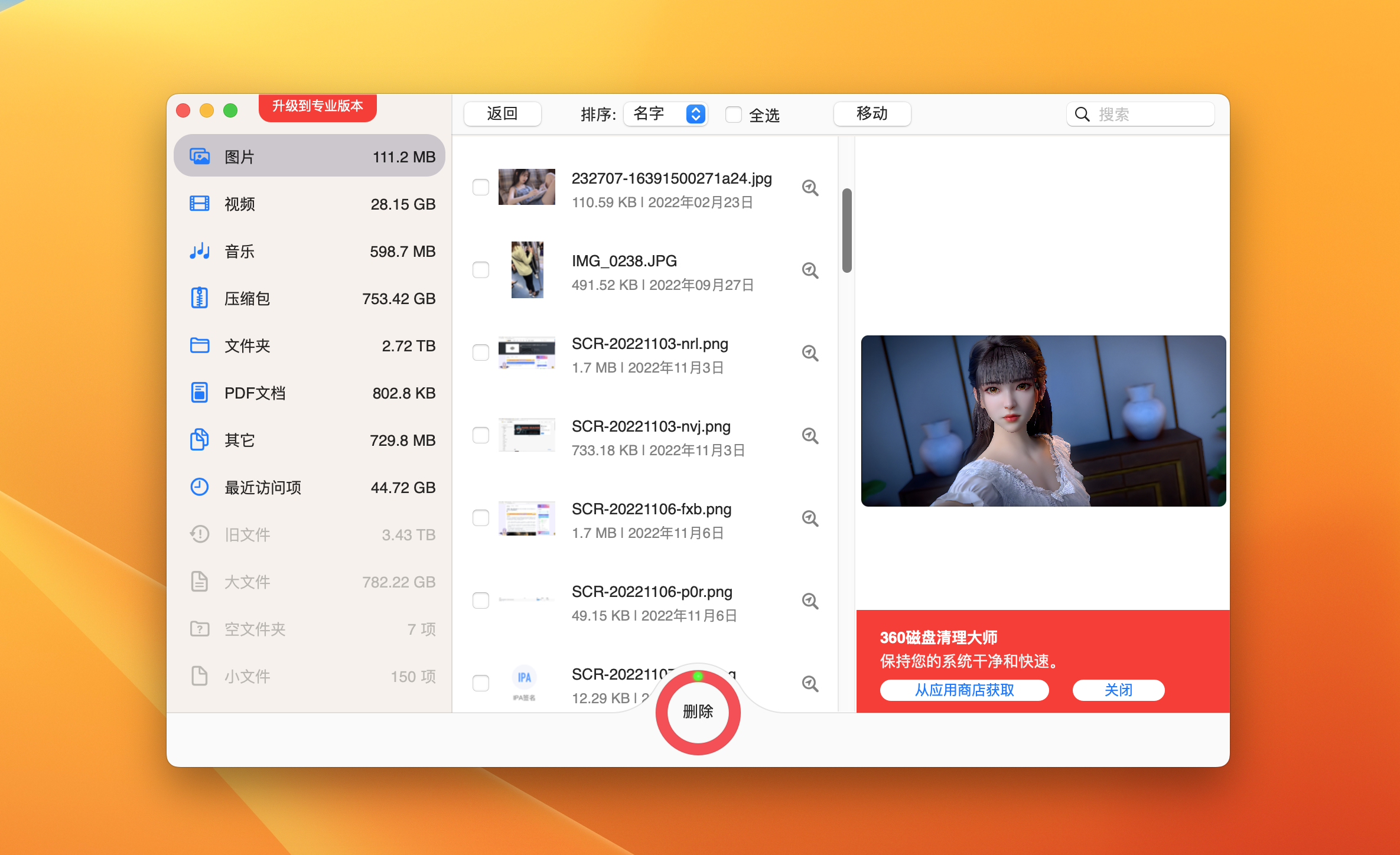The image size is (1400, 855).
Task: Click the Videos film-strip icon in sidebar
Action: click(200, 204)
